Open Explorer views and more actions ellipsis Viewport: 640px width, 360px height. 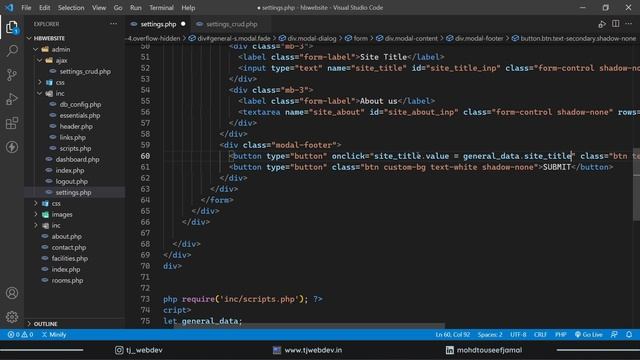[x=113, y=24]
